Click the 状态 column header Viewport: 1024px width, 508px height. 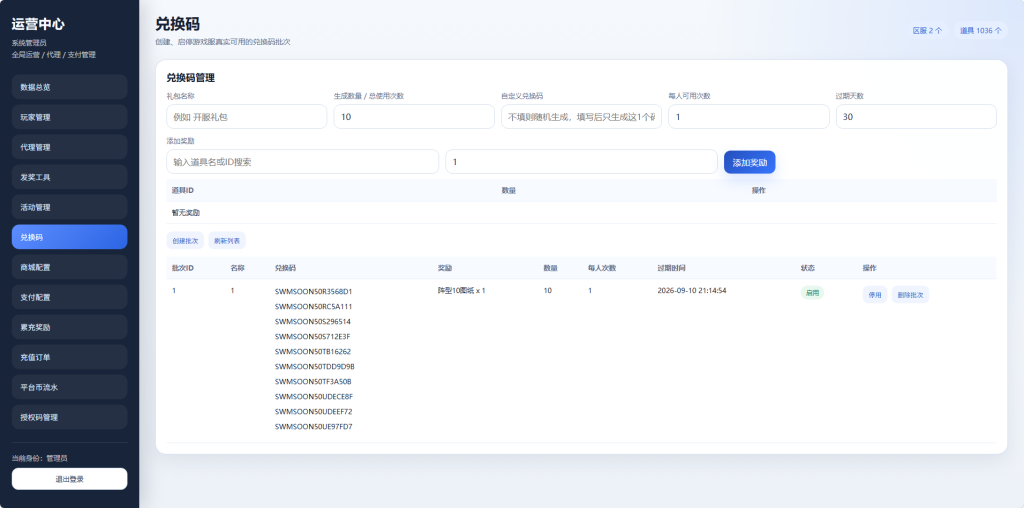pos(808,268)
